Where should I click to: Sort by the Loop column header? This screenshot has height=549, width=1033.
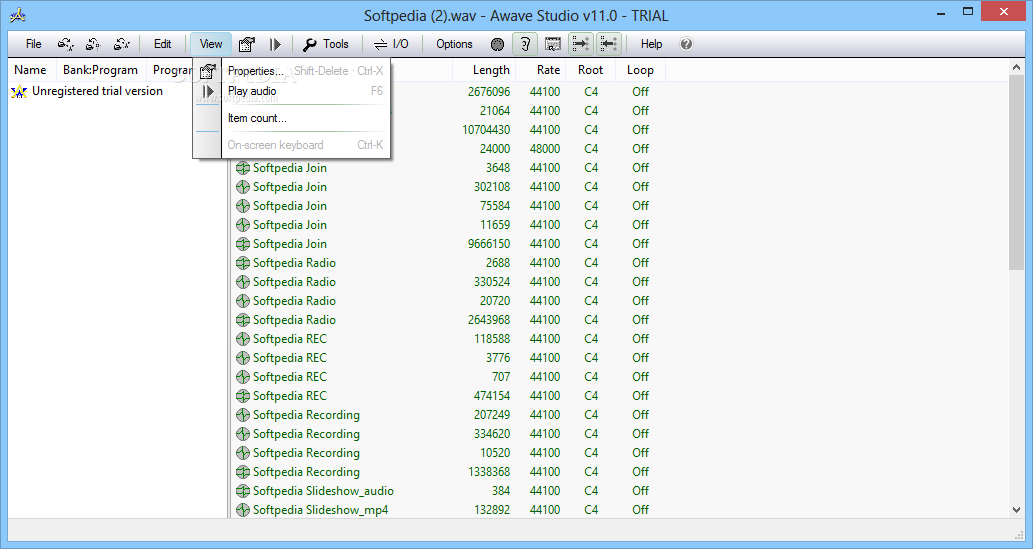point(640,70)
